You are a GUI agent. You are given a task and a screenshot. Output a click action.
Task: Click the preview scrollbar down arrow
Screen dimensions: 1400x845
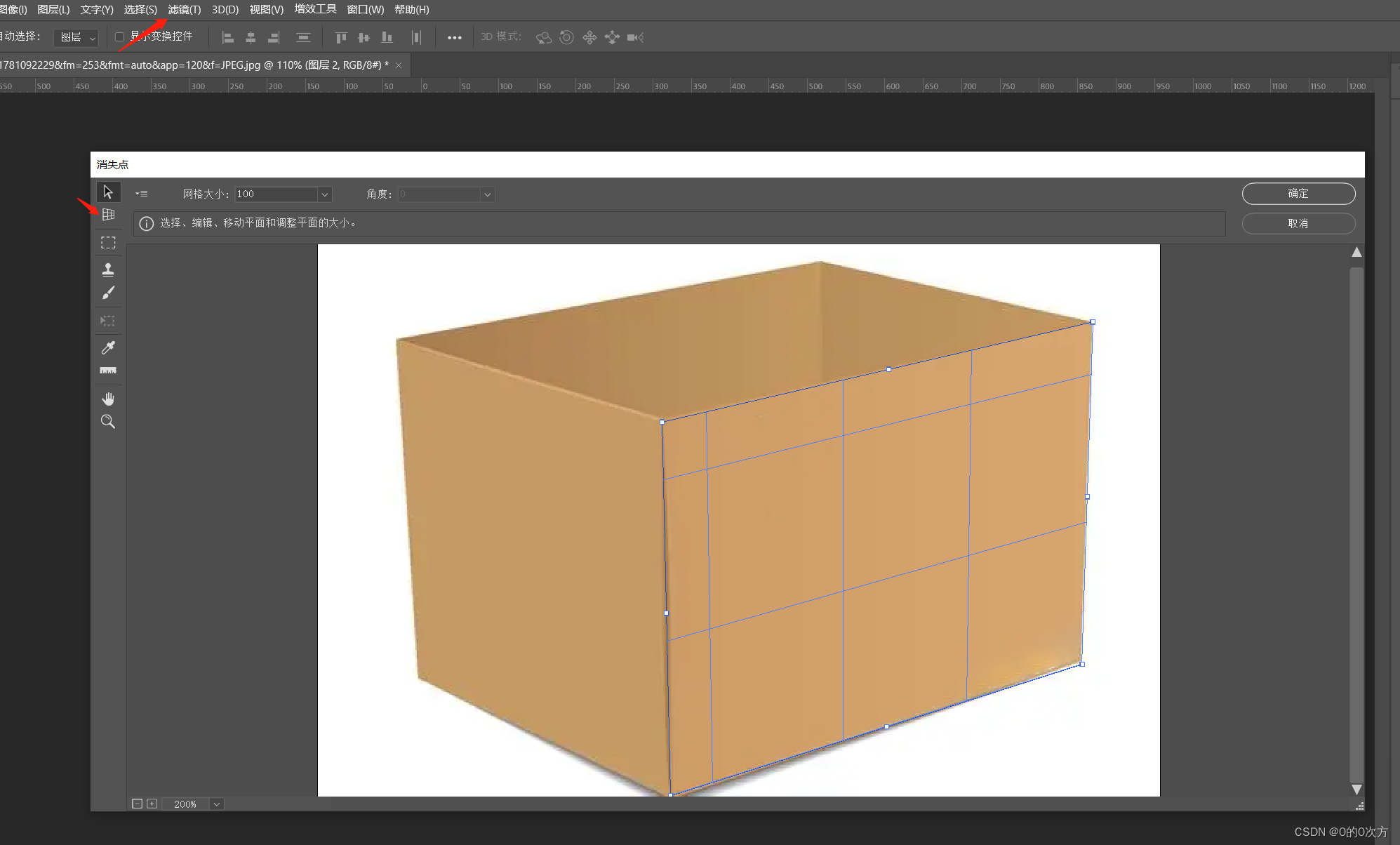[1356, 789]
